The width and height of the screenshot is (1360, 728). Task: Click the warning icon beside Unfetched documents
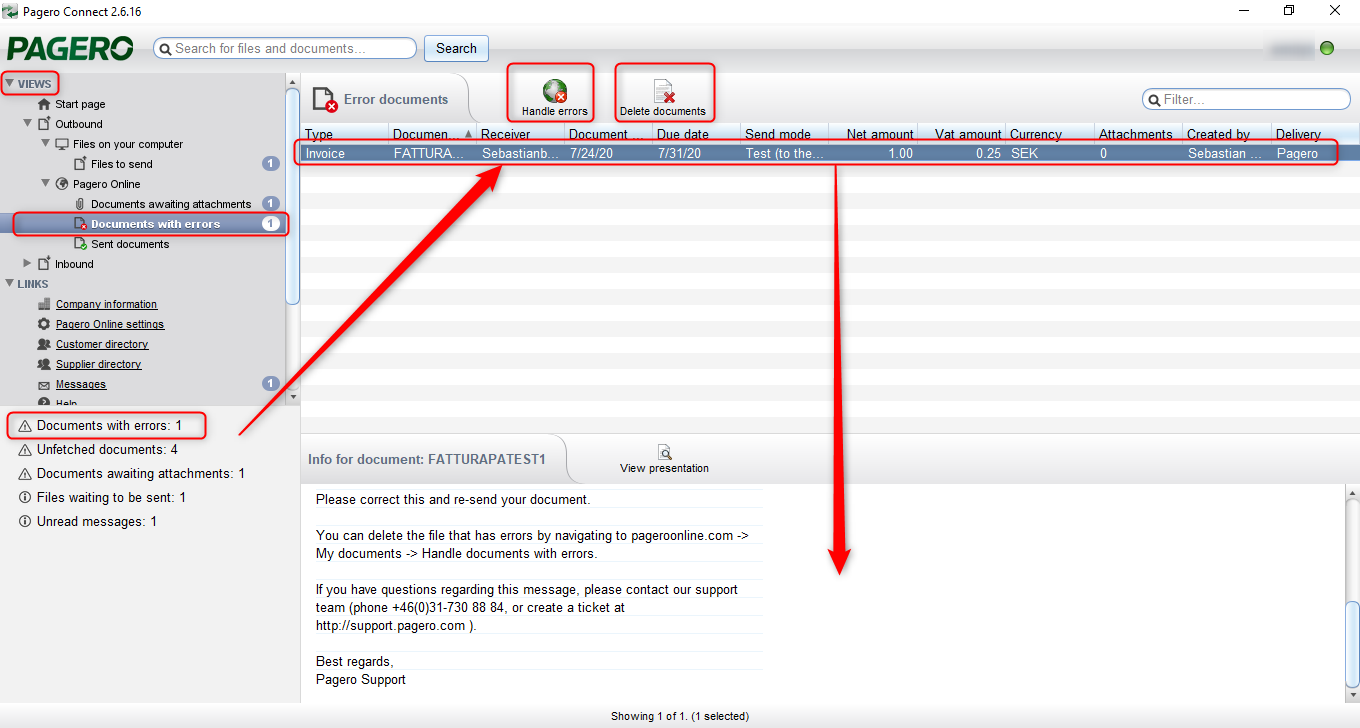click(25, 450)
